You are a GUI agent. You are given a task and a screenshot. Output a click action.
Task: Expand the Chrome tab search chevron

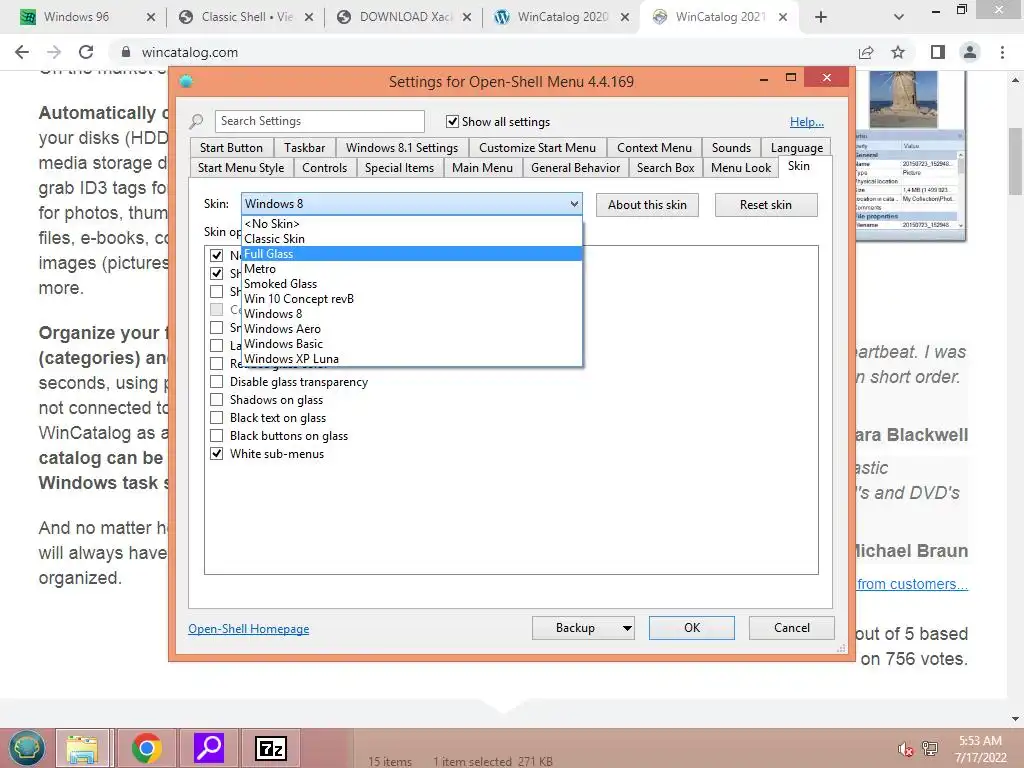click(899, 17)
